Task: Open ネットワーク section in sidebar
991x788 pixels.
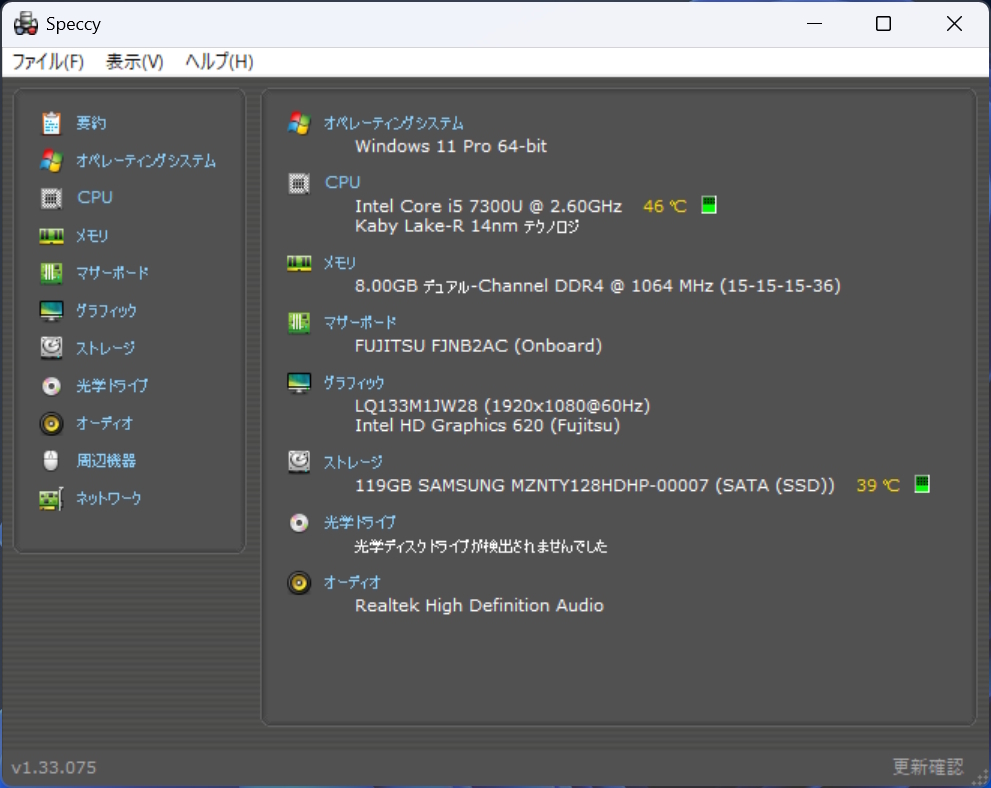Action: click(x=109, y=499)
